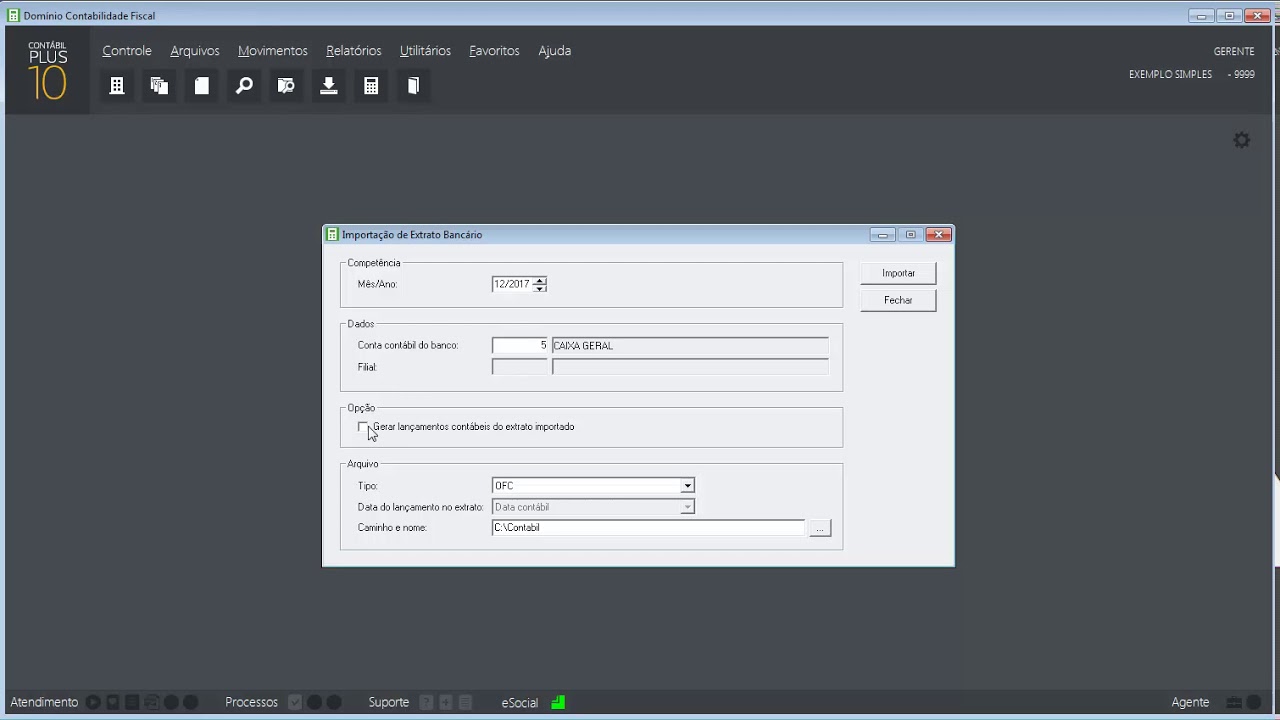
Task: Click the green eSocial status icon
Action: pyautogui.click(x=558, y=702)
